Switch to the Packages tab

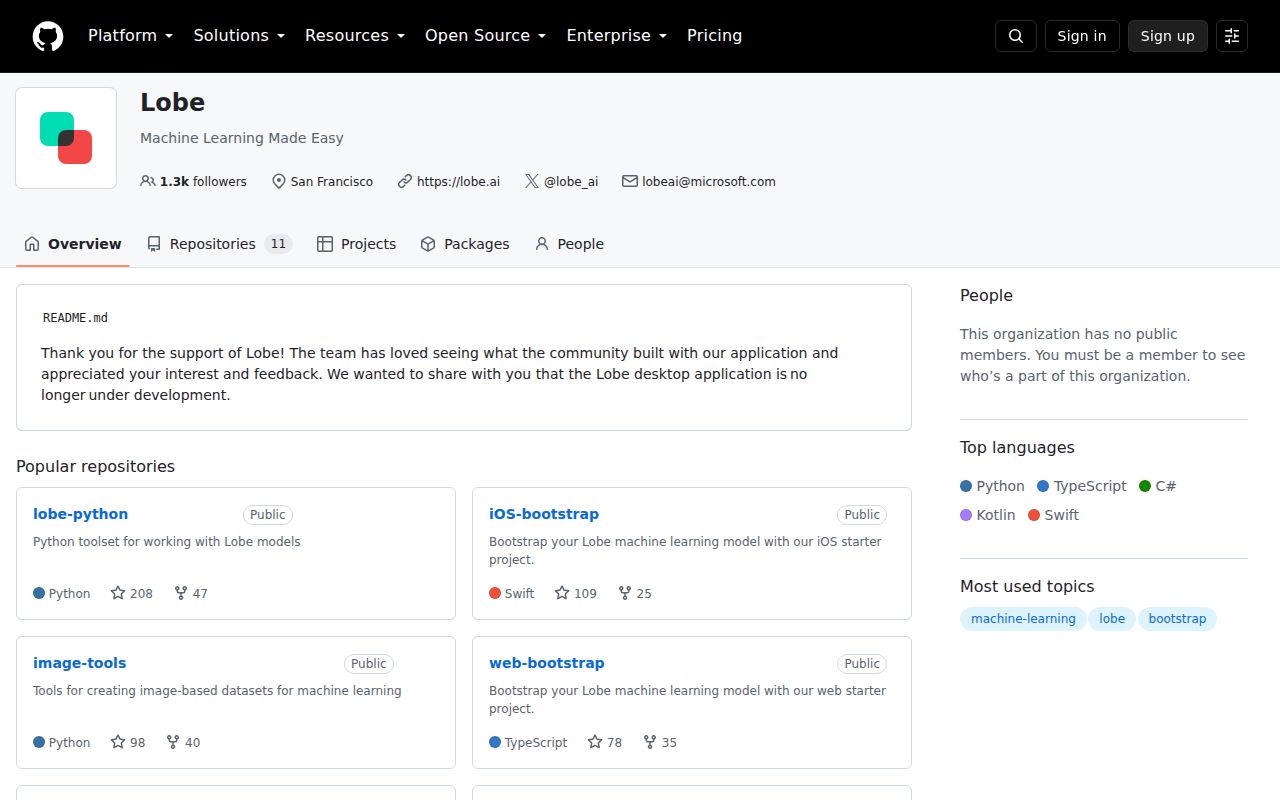tap(465, 244)
